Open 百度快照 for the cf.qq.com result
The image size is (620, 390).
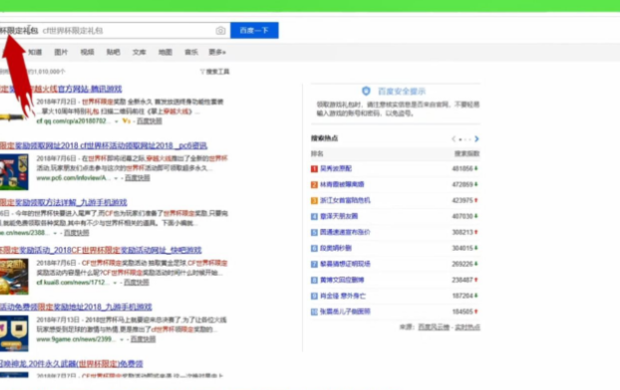coord(149,121)
